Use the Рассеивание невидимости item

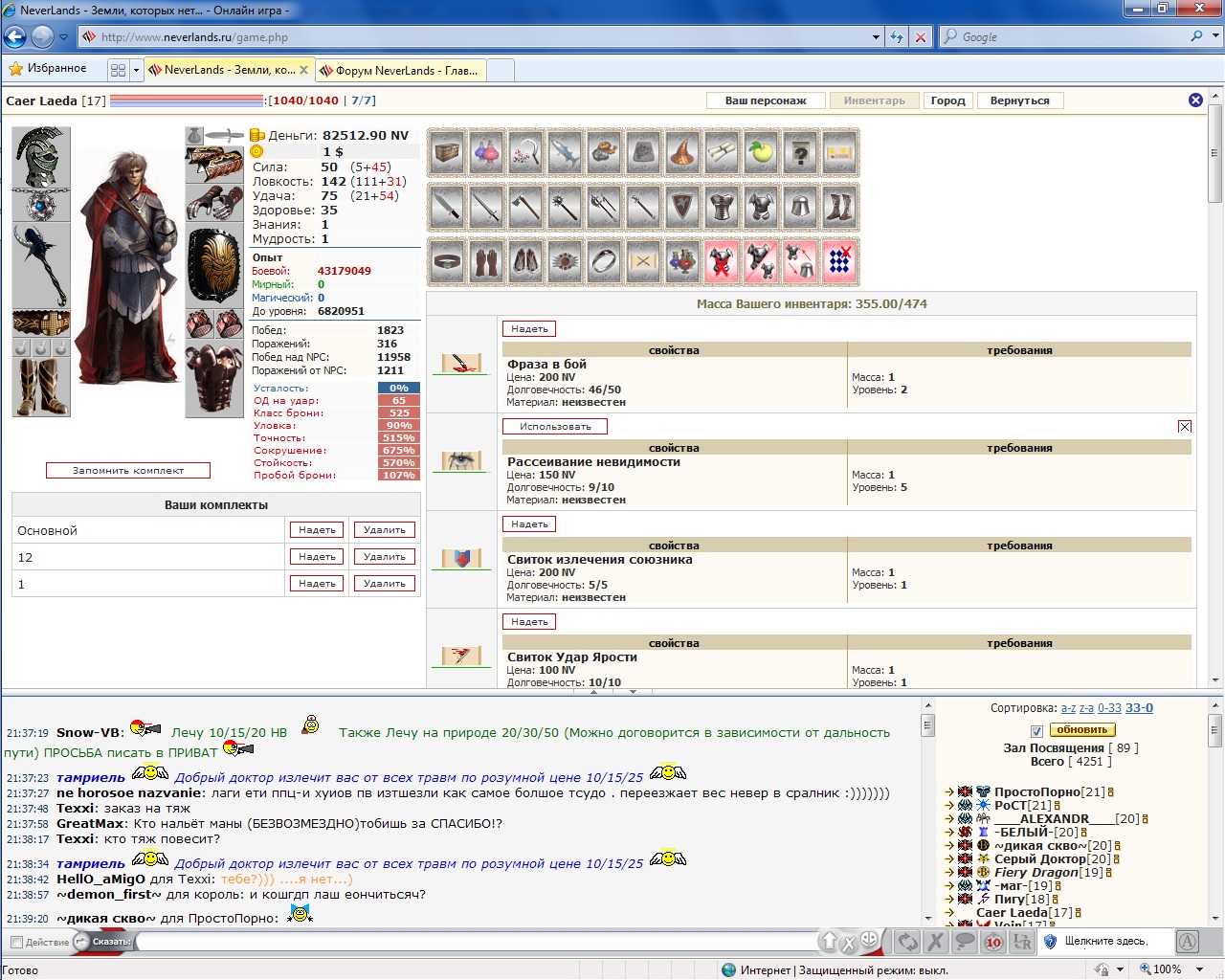555,427
